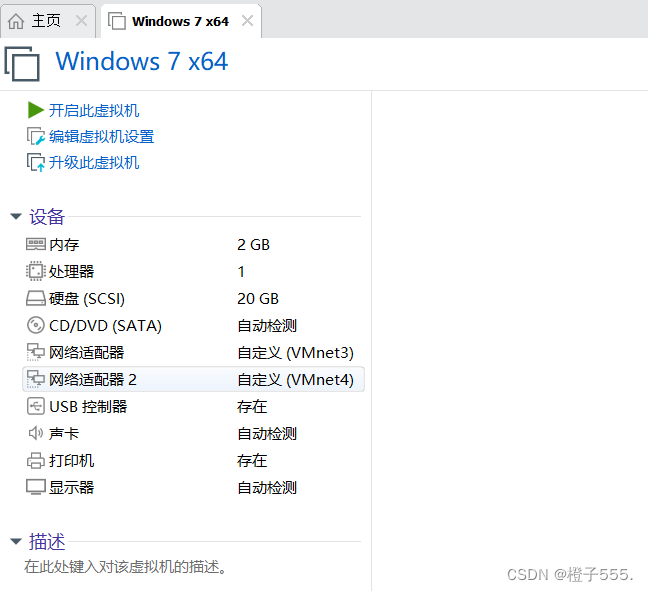
Task: Click the USB controller icon
Action: pos(36,406)
